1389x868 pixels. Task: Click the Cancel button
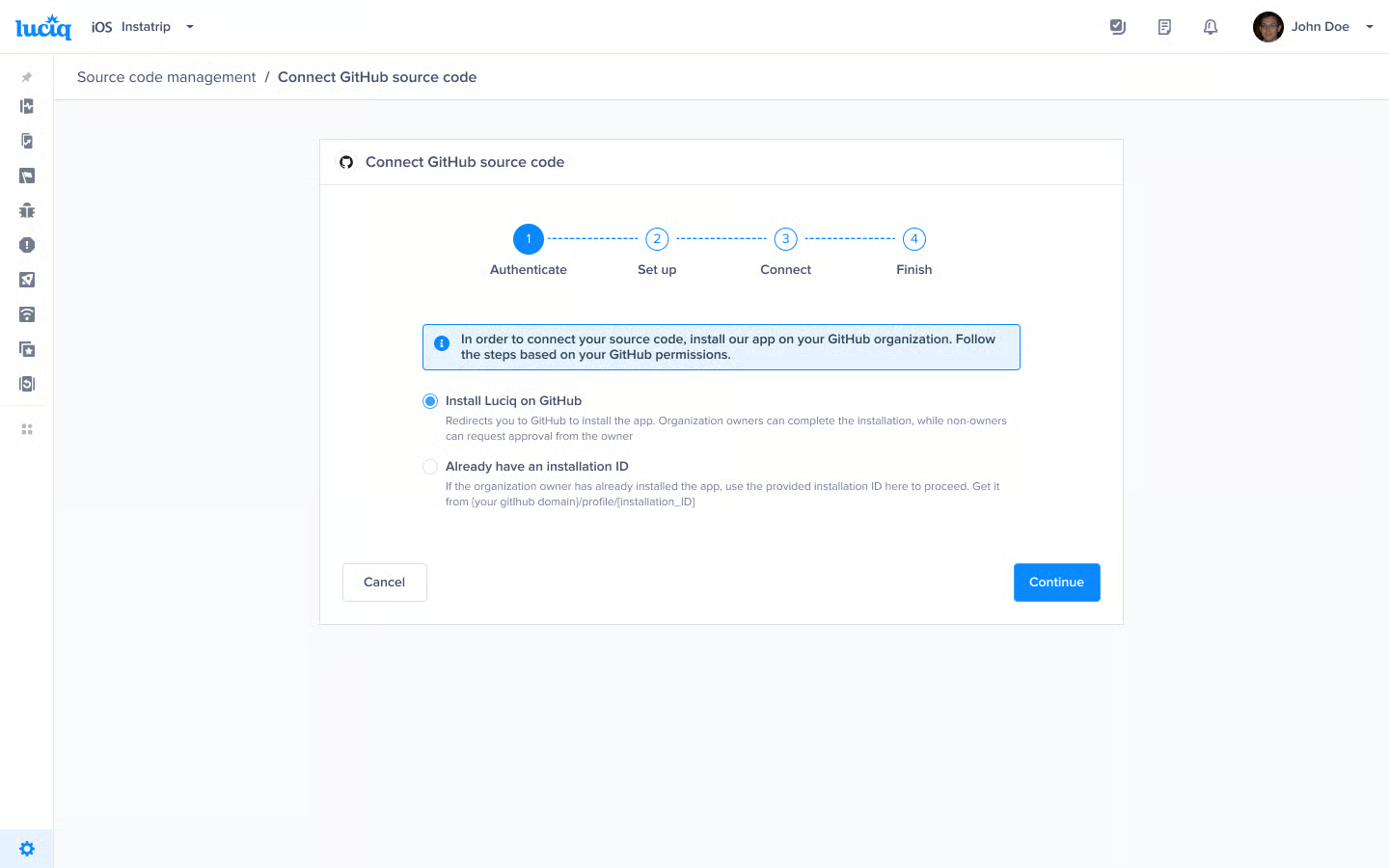tap(384, 583)
